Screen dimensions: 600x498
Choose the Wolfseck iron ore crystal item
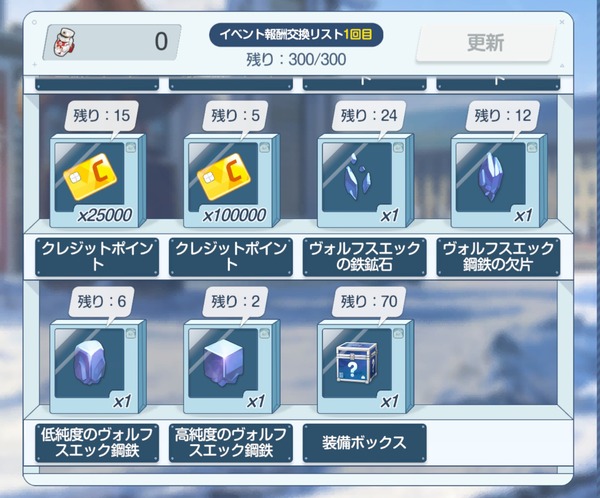click(366, 181)
